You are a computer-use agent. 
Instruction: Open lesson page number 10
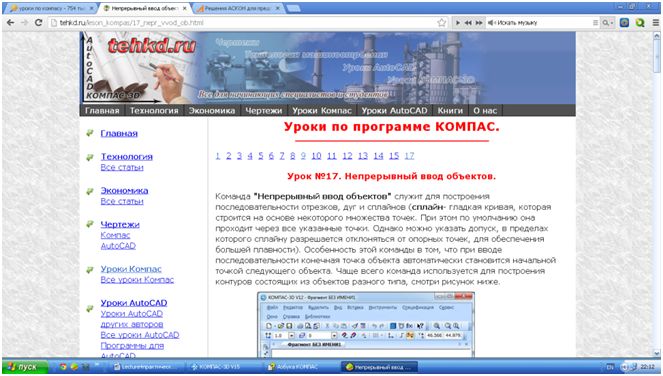point(316,156)
